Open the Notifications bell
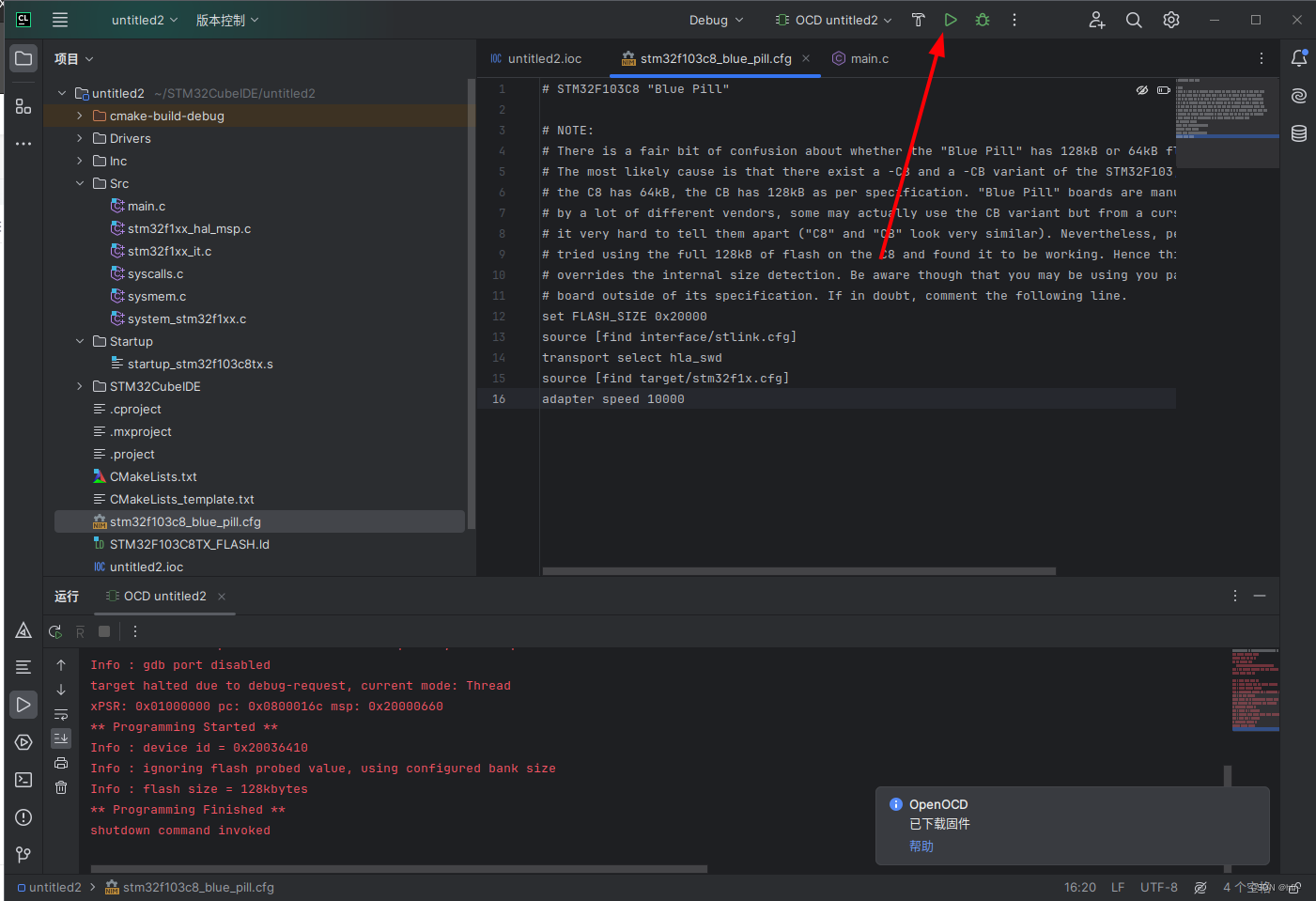The width and height of the screenshot is (1316, 901). (1298, 57)
